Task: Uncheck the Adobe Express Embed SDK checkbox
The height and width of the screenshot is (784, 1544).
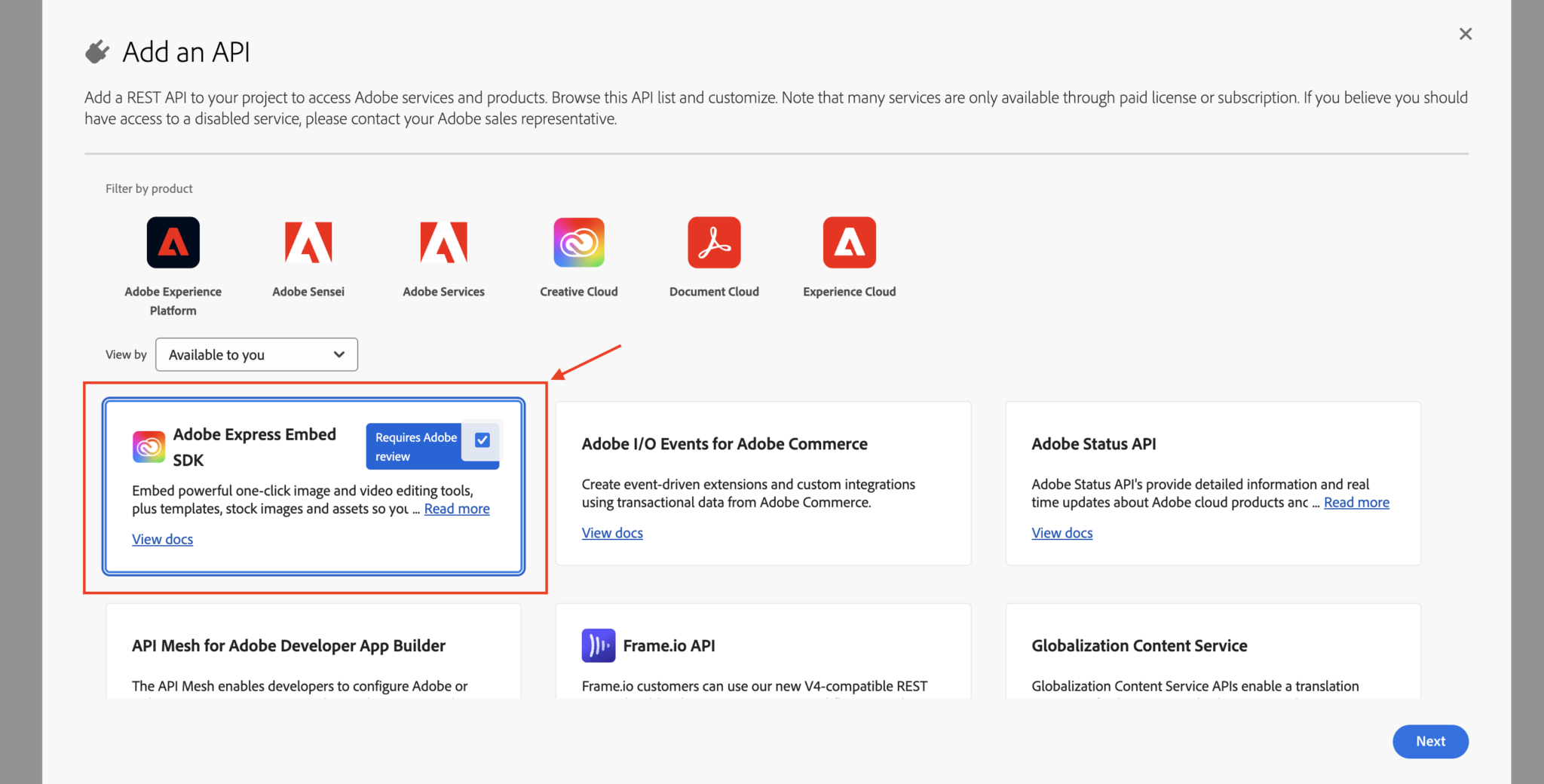Action: 482,439
